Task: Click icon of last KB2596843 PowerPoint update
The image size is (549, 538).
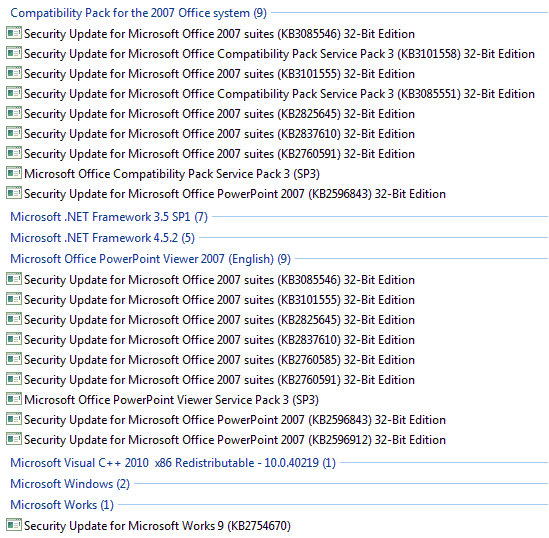Action: [x=14, y=419]
